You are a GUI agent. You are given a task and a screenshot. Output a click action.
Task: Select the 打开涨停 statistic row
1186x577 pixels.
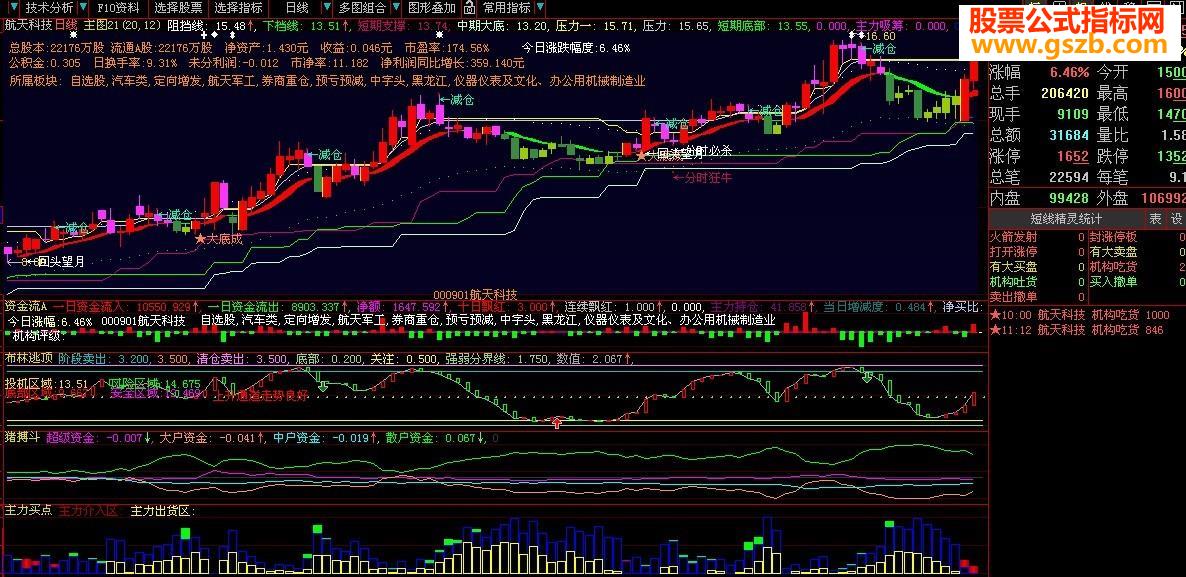tap(1037, 252)
